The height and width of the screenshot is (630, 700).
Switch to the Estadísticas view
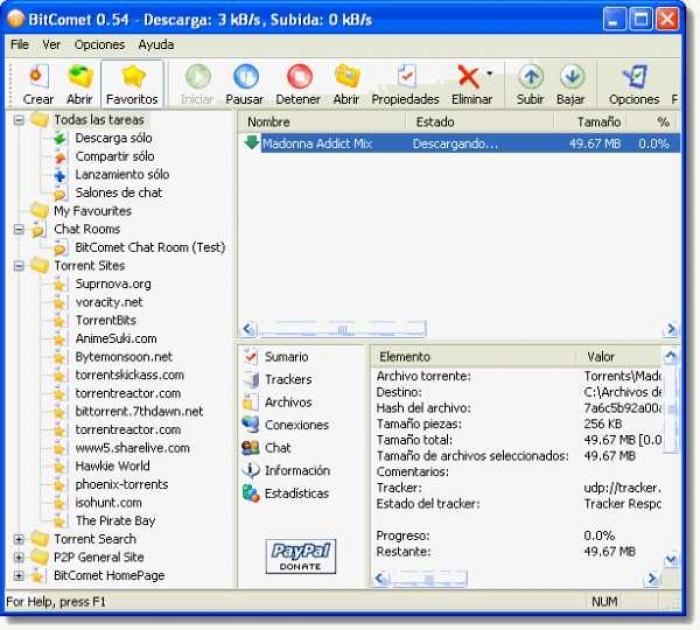(x=286, y=493)
